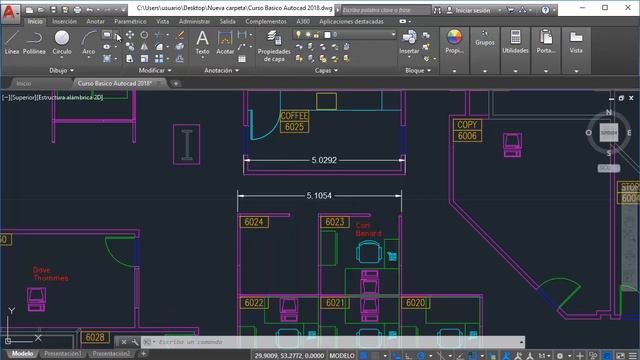The height and width of the screenshot is (360, 640).
Task: Toggle the MODELO space button
Action: (342, 356)
